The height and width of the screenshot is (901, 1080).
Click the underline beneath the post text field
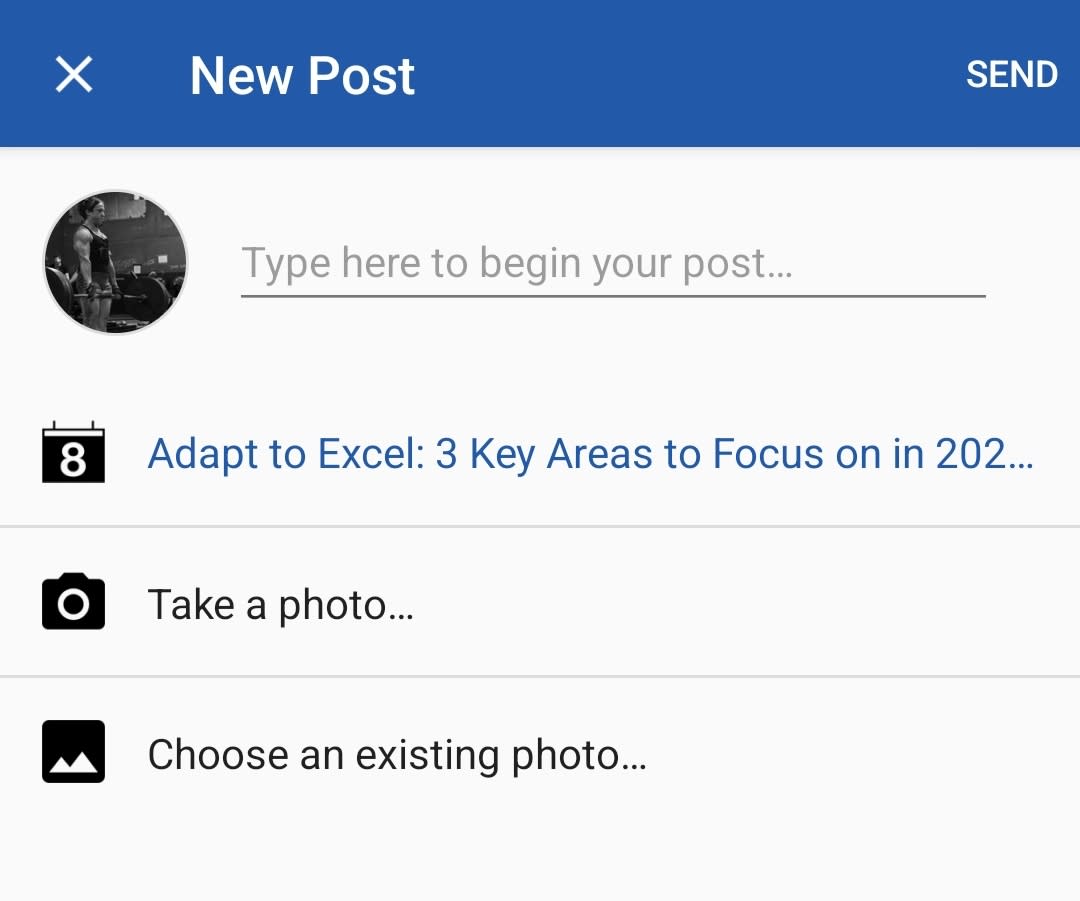(613, 296)
